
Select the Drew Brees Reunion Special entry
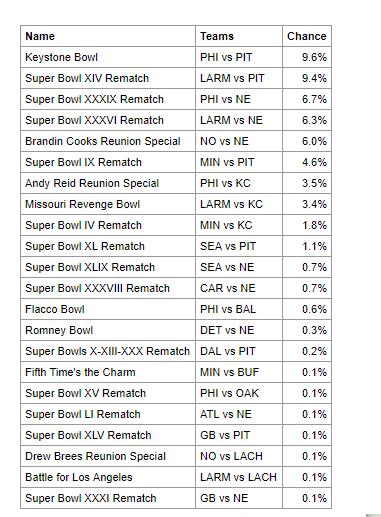click(95, 456)
